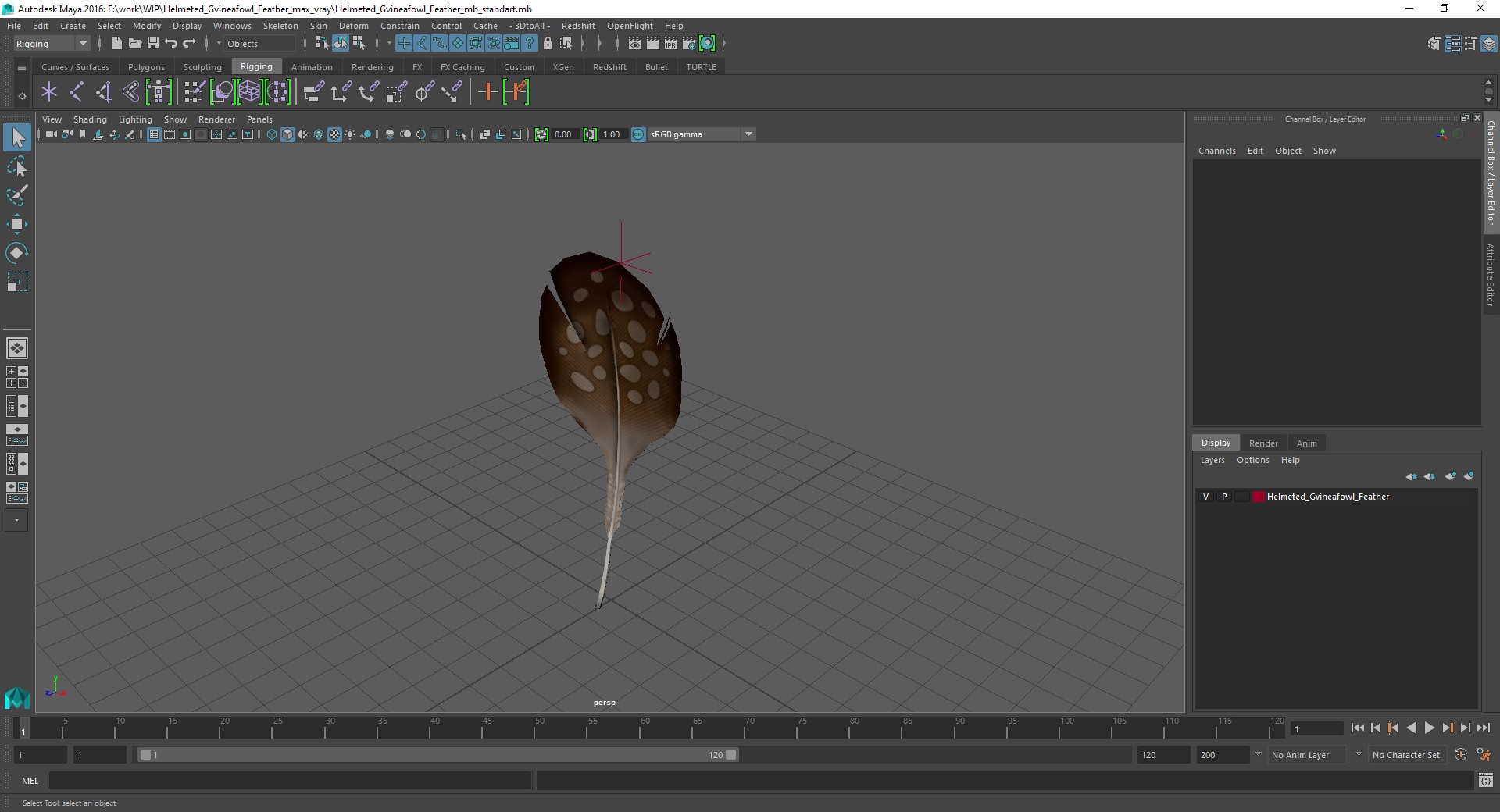Image resolution: width=1500 pixels, height=812 pixels.
Task: Toggle textured display in viewport toolbar
Action: pyautogui.click(x=334, y=134)
